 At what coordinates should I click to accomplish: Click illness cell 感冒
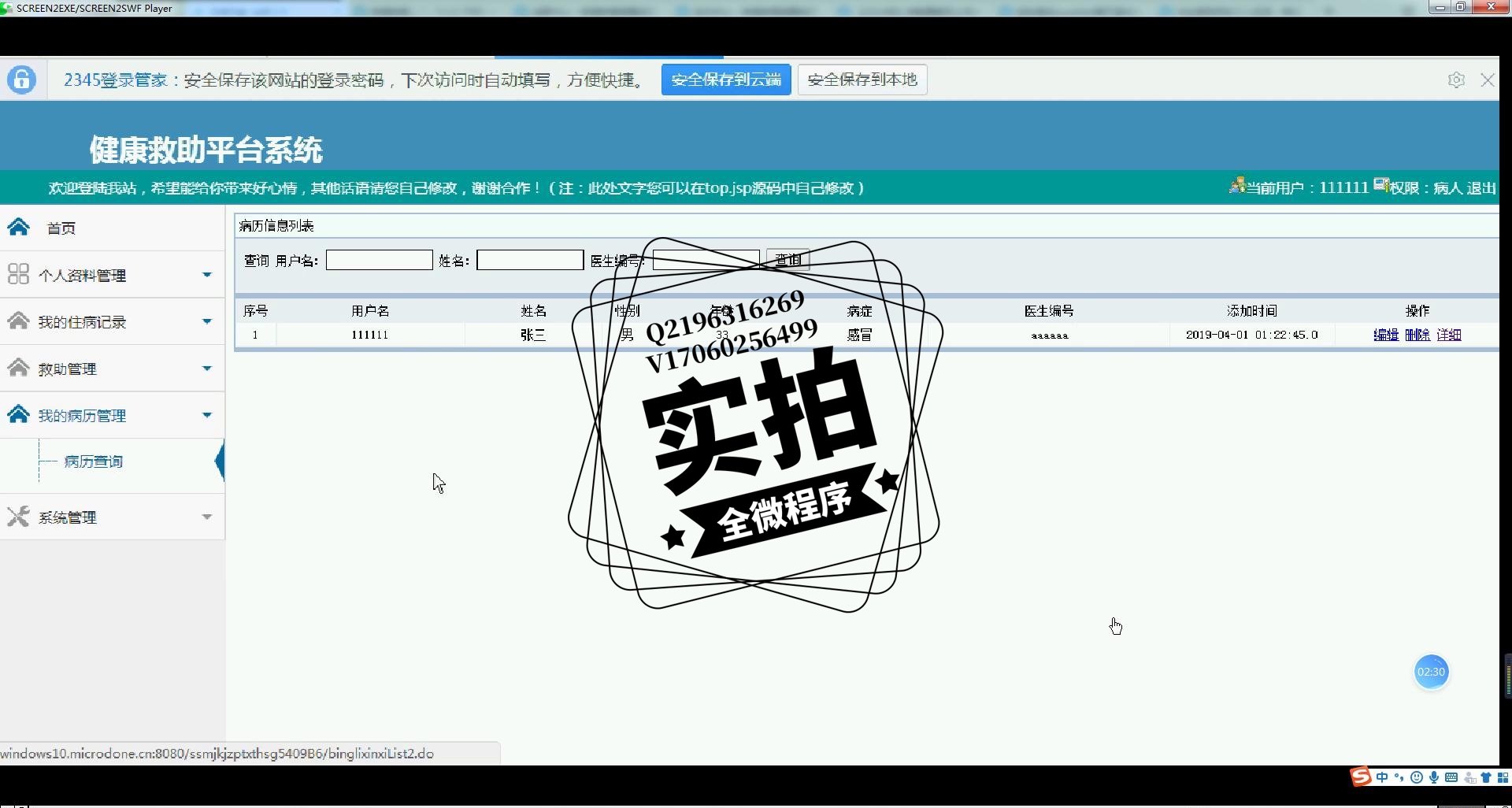click(x=859, y=335)
